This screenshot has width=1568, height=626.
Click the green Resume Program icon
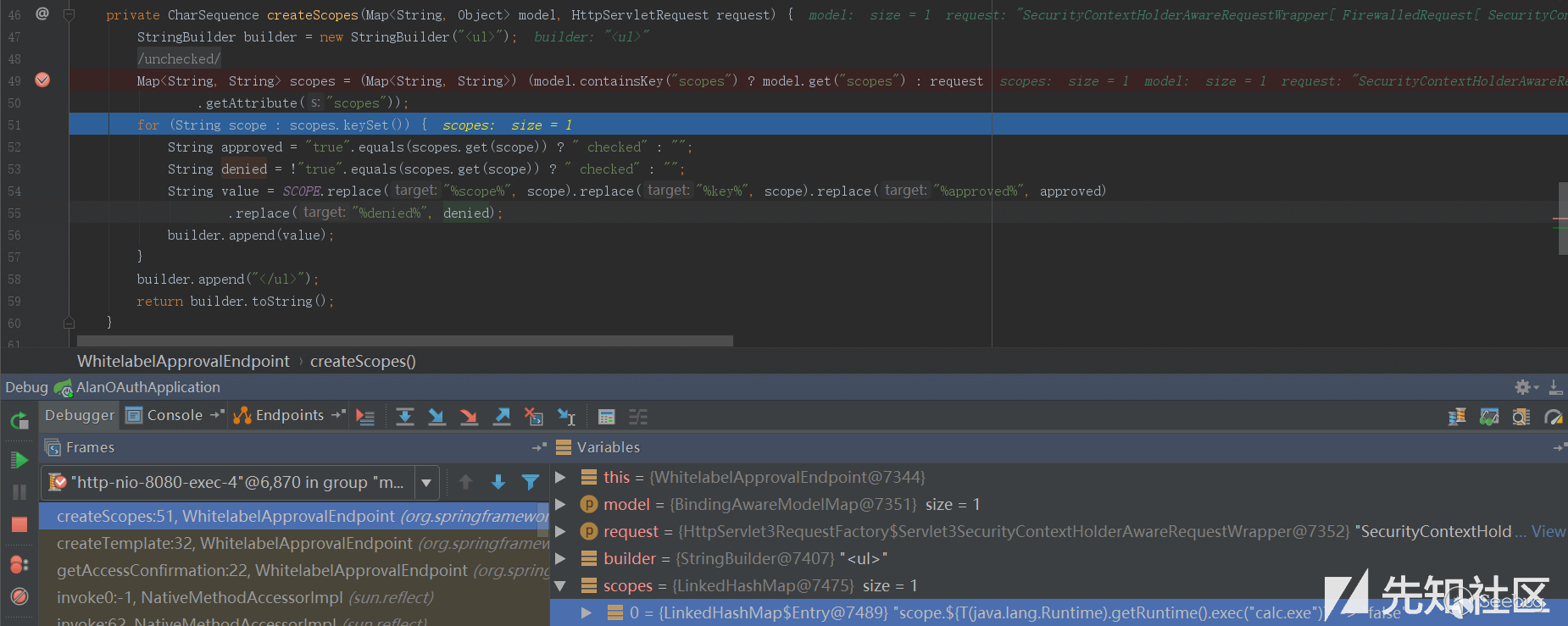(19, 460)
